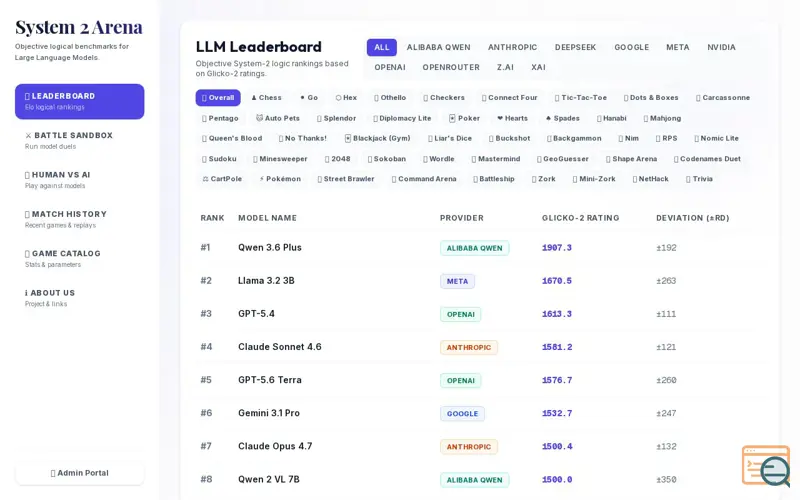800x500 pixels.
Task: Select the Tic-Tac-Toe filter
Action: tap(581, 98)
